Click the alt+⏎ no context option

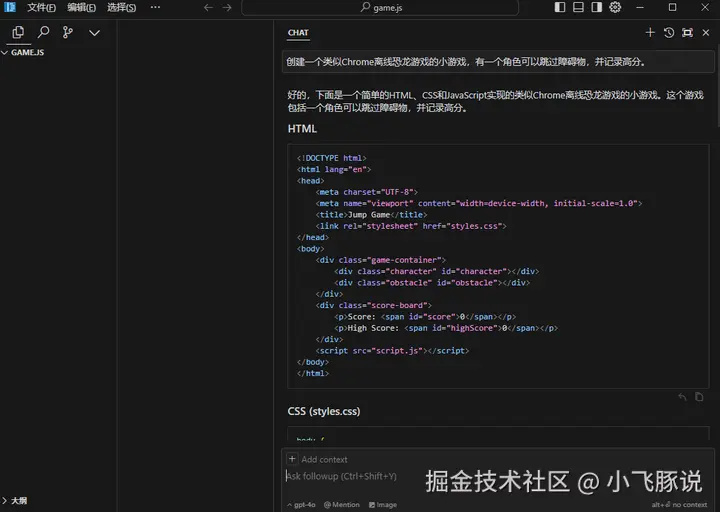(x=679, y=505)
